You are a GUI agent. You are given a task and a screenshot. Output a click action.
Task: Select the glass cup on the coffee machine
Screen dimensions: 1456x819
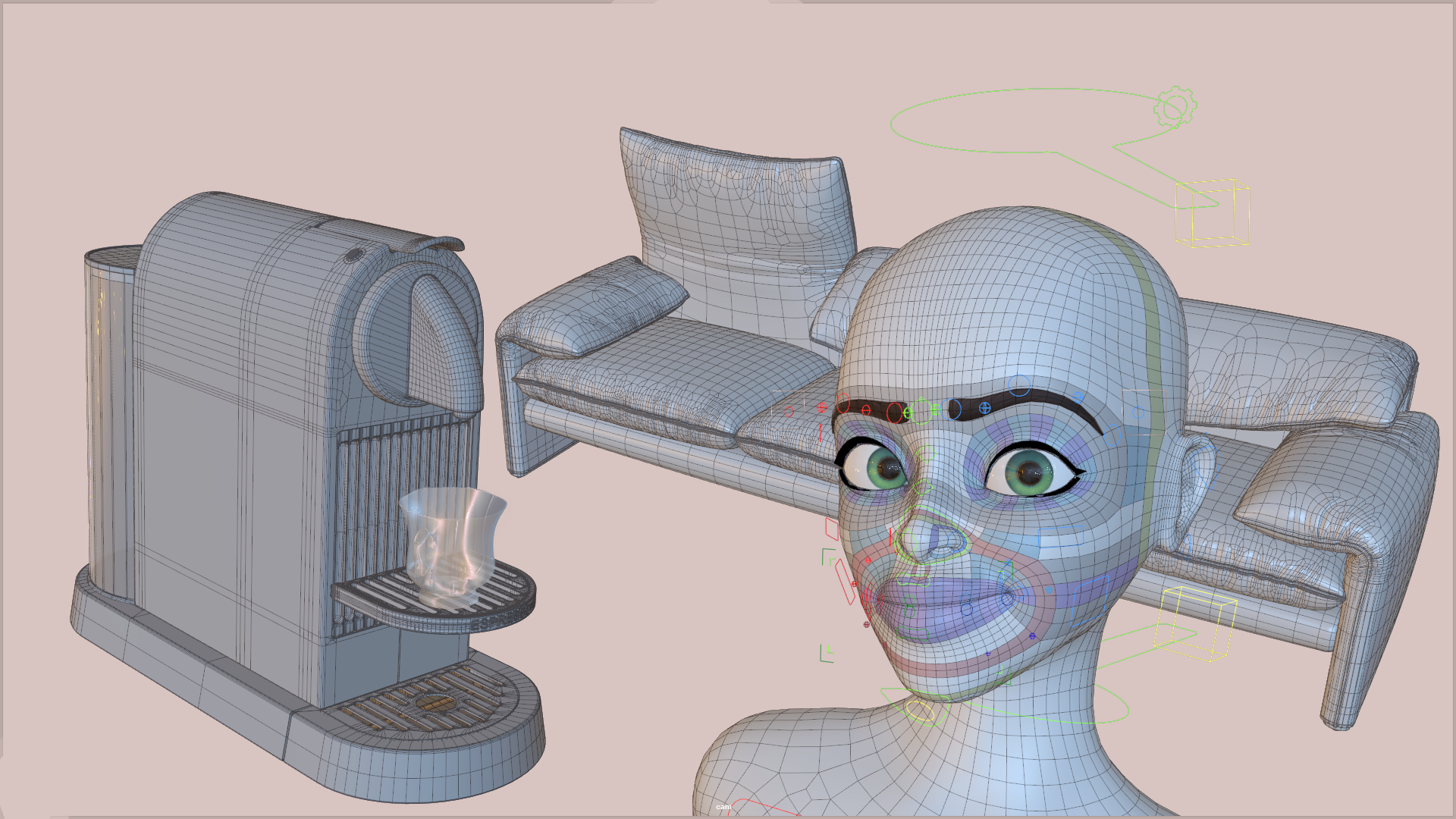[x=452, y=546]
